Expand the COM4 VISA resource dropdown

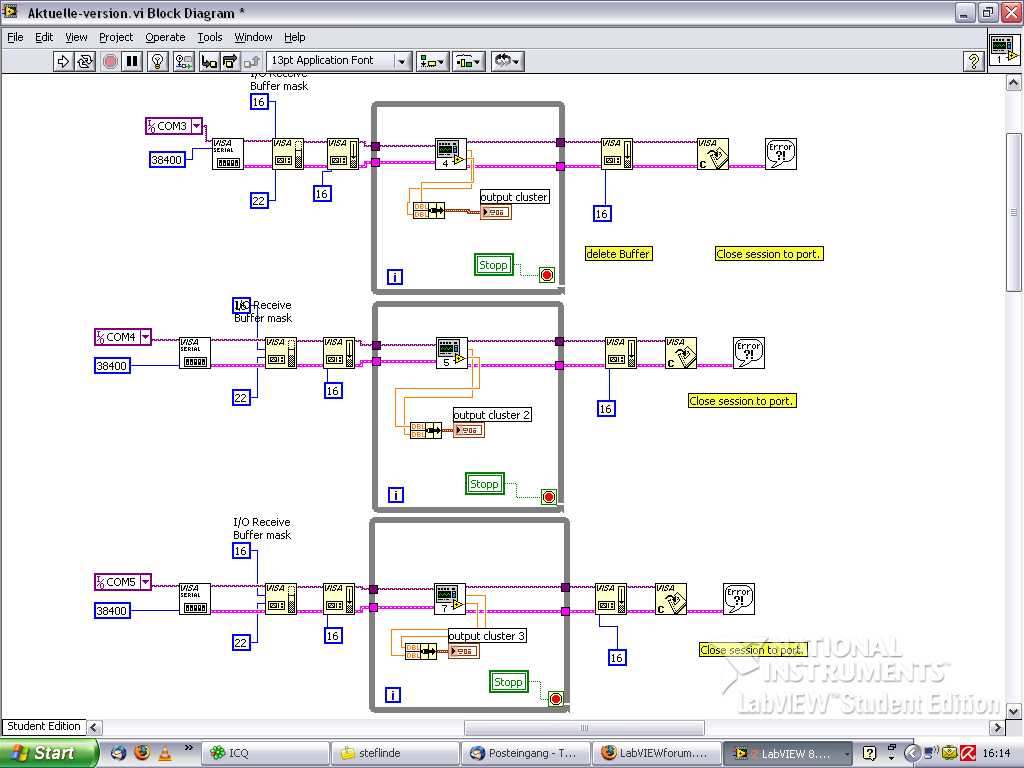145,337
